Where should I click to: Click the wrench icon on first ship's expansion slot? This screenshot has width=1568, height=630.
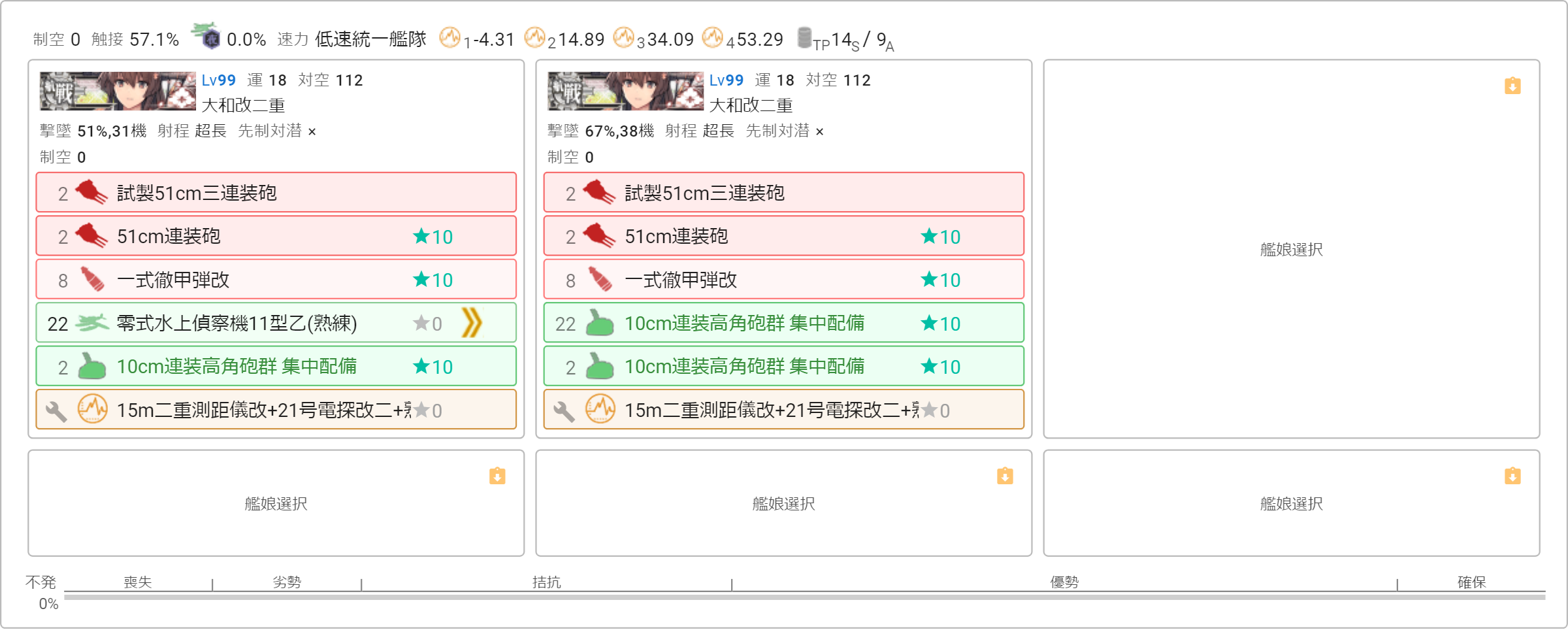pos(56,410)
